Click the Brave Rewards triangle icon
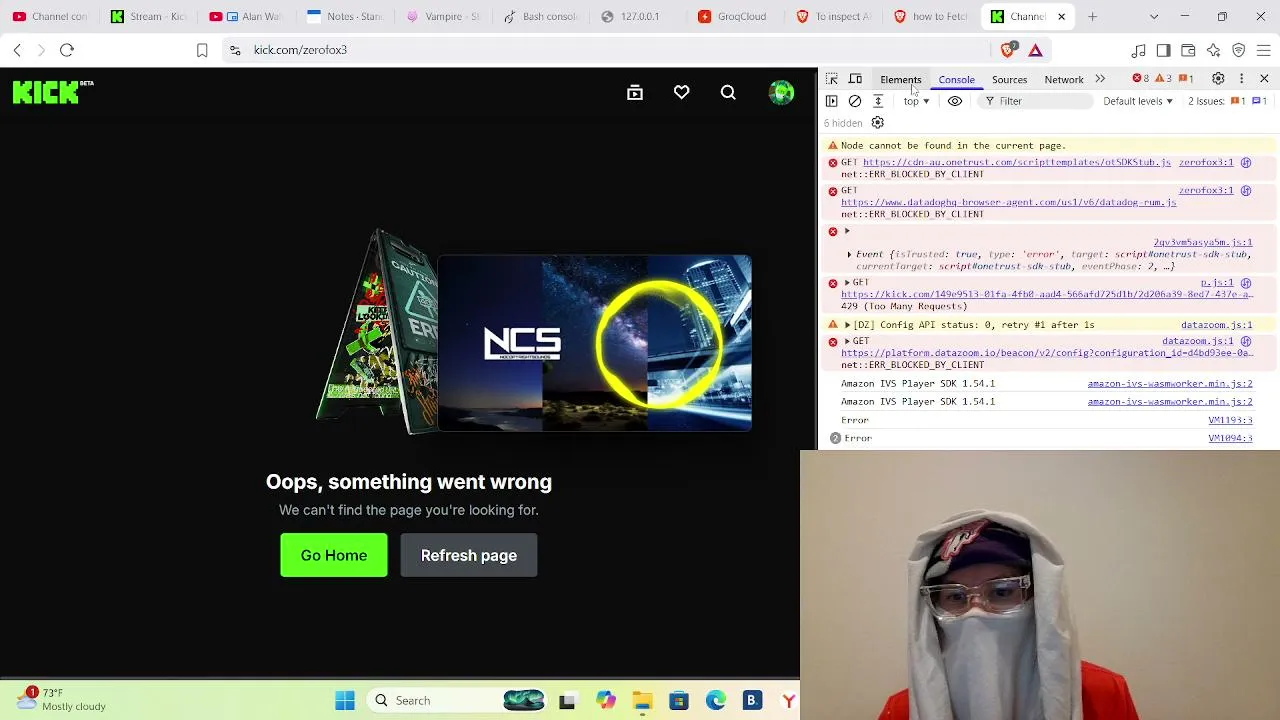 (x=1036, y=50)
